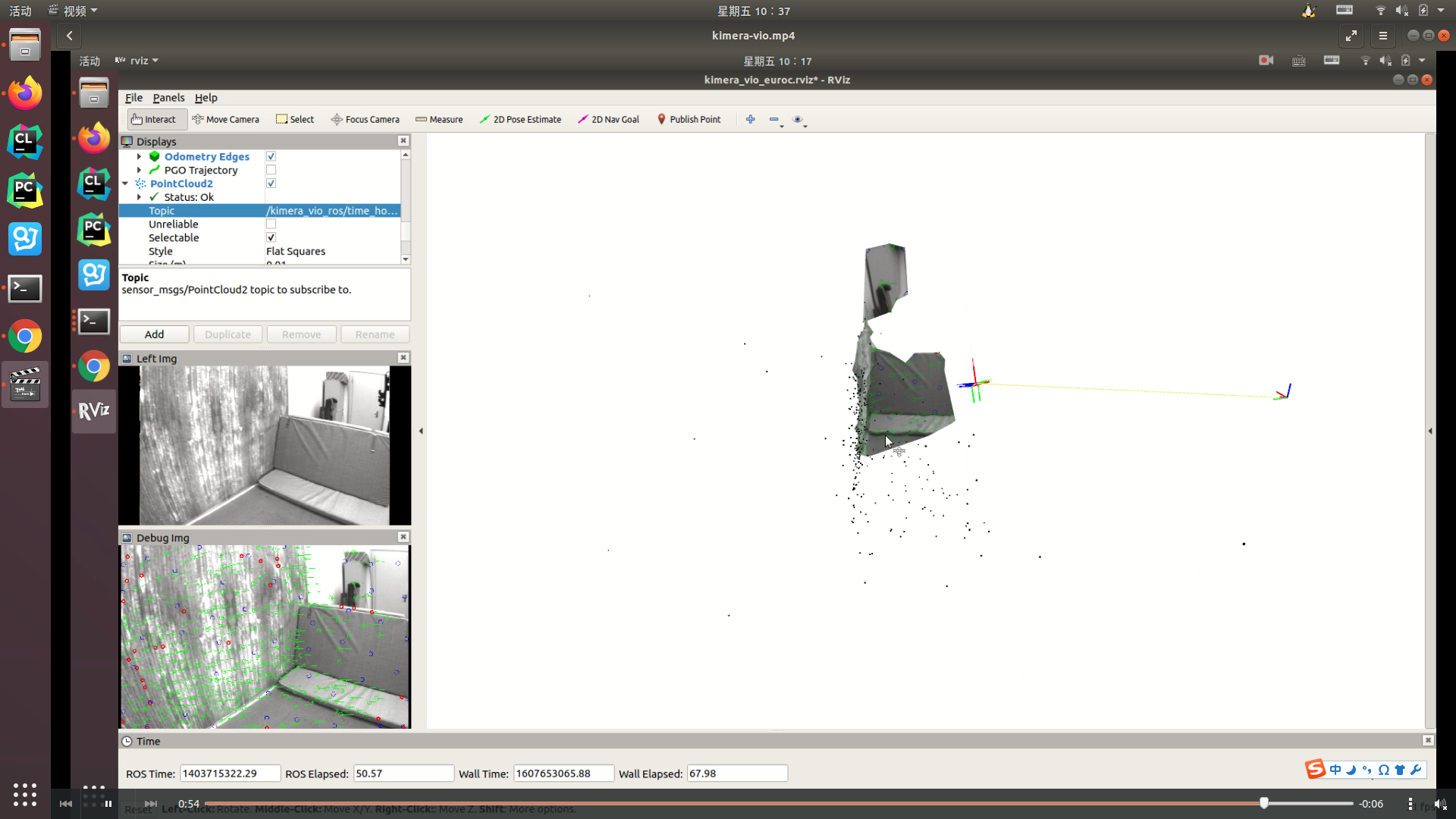
Task: Click the Add display button
Action: 154,334
